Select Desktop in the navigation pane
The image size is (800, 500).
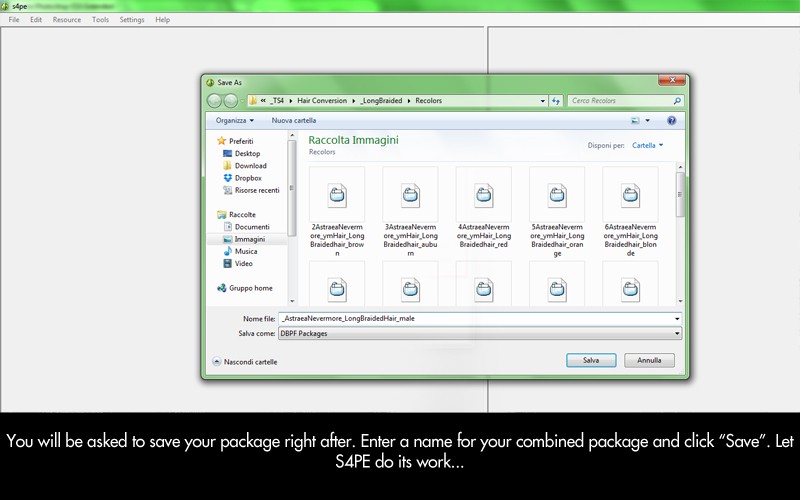tap(242, 153)
